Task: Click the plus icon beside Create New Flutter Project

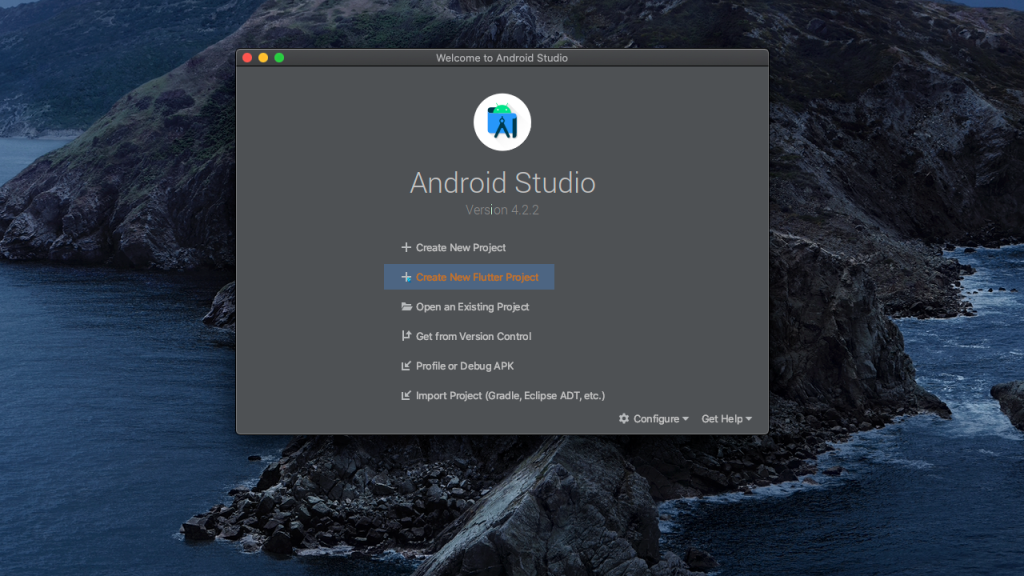Action: pos(406,277)
